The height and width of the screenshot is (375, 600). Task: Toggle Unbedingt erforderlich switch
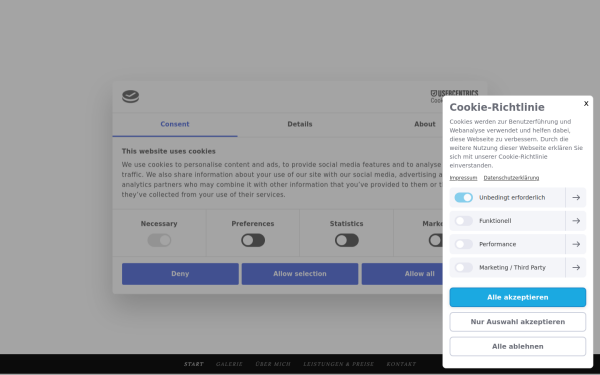[463, 197]
